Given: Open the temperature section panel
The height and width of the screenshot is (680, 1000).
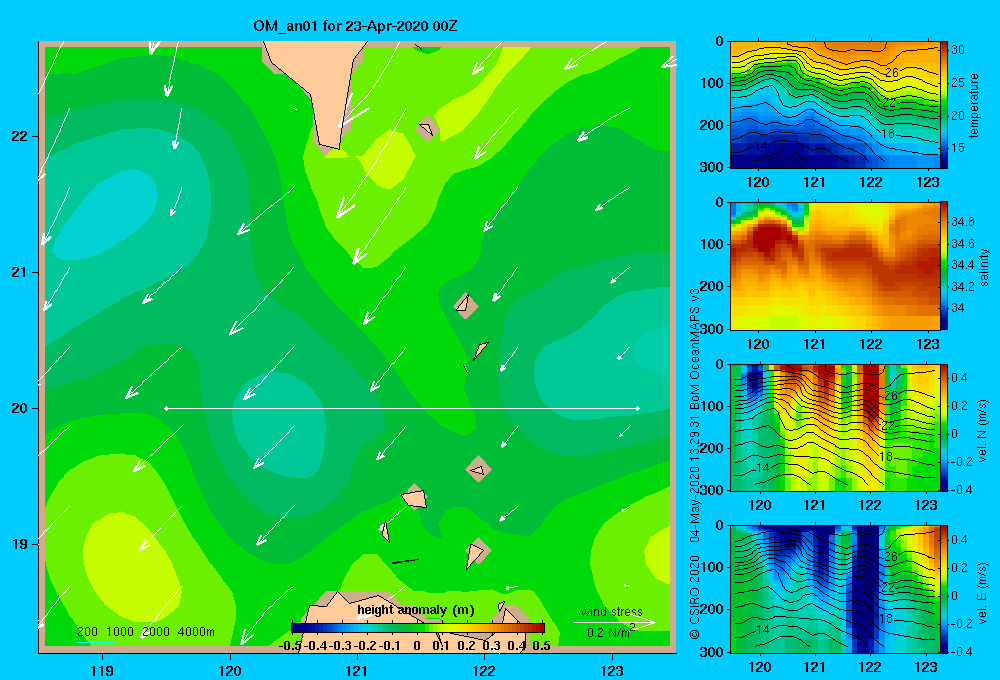Looking at the screenshot, I should pos(835,105).
